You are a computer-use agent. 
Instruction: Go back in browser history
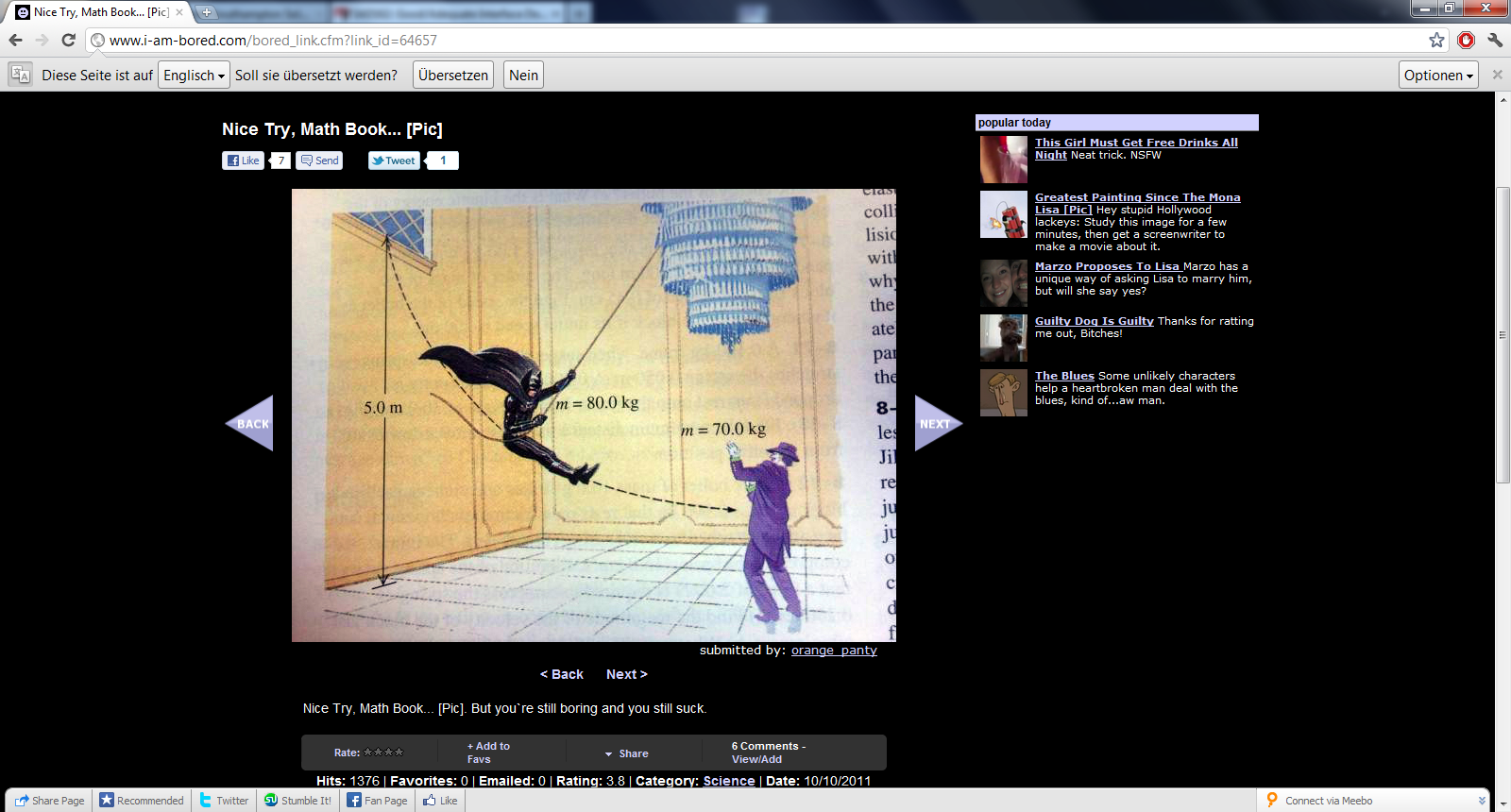tap(15, 40)
